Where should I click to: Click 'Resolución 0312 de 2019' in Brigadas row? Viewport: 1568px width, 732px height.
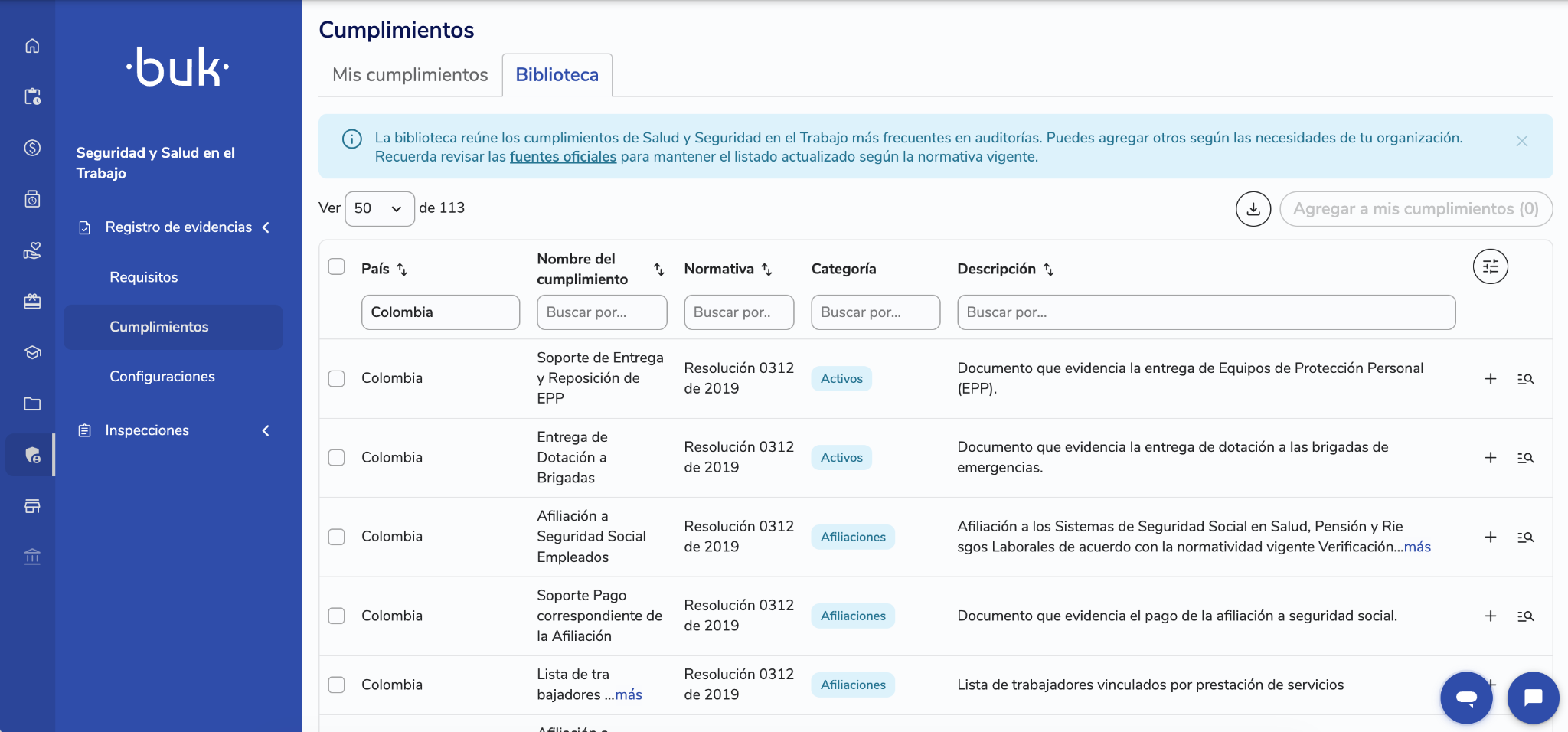pos(739,457)
